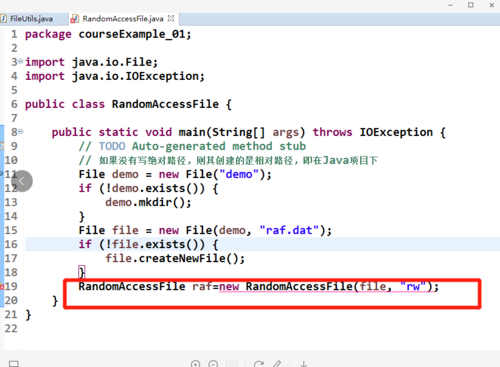Maximize the window with the square button
Screen dimensions: 500x367
point(471,5)
